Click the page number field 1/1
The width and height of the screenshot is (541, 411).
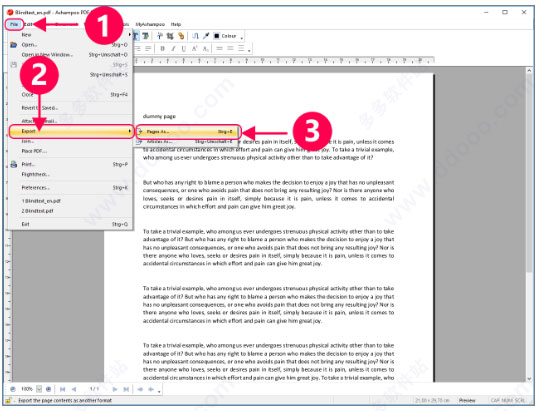point(94,389)
